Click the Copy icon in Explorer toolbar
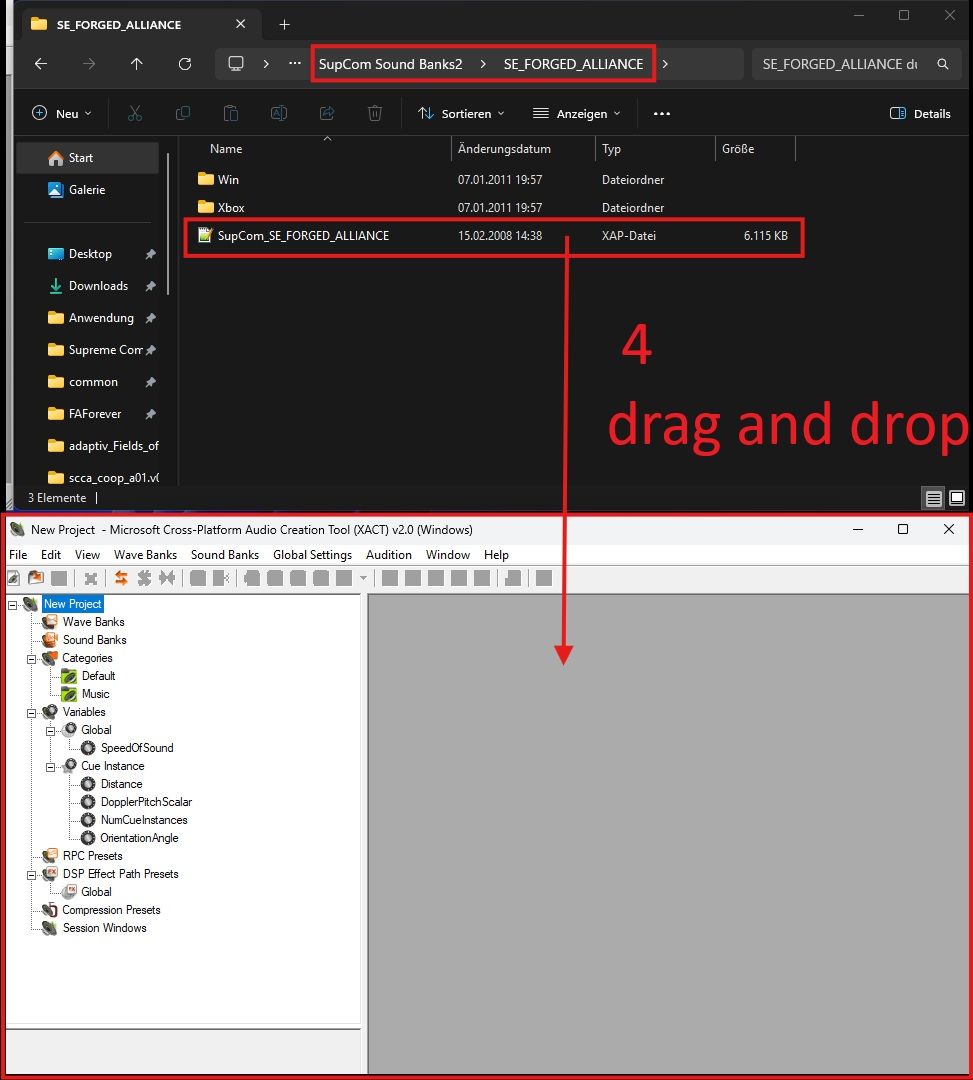 click(182, 114)
